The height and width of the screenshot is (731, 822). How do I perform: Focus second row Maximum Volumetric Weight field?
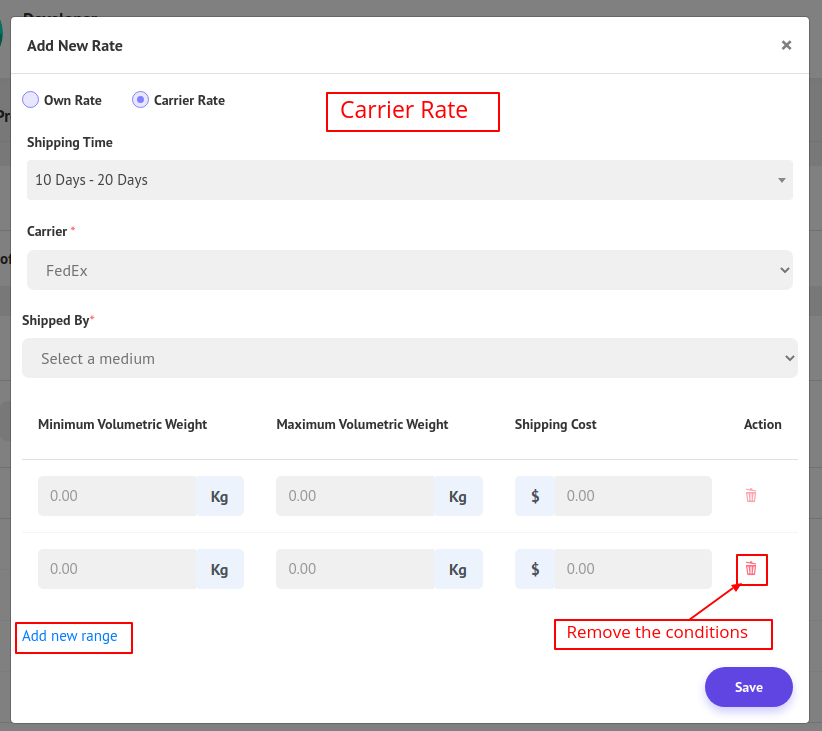[355, 569]
